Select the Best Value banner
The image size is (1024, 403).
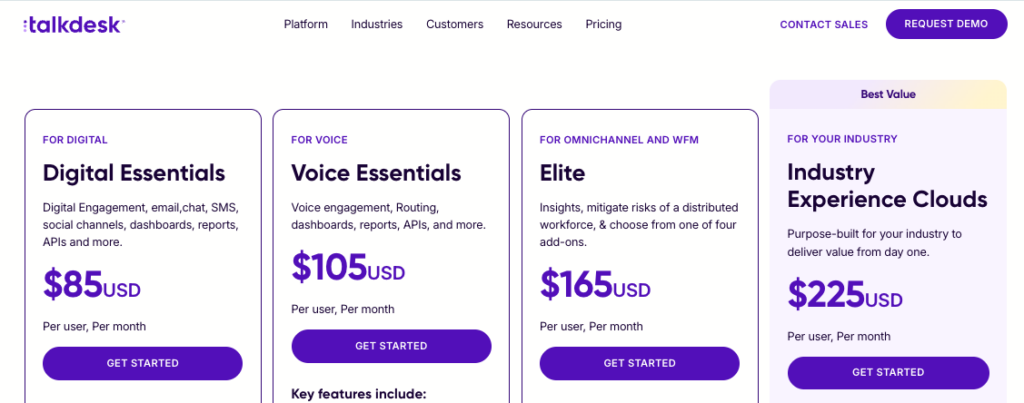[x=888, y=94]
